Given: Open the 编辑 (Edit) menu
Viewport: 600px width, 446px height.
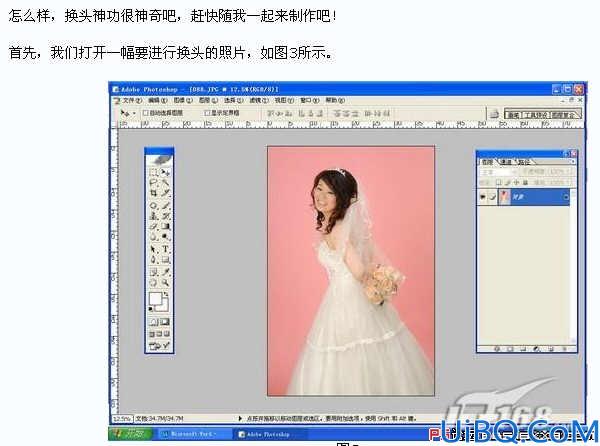Looking at the screenshot, I should [158, 100].
